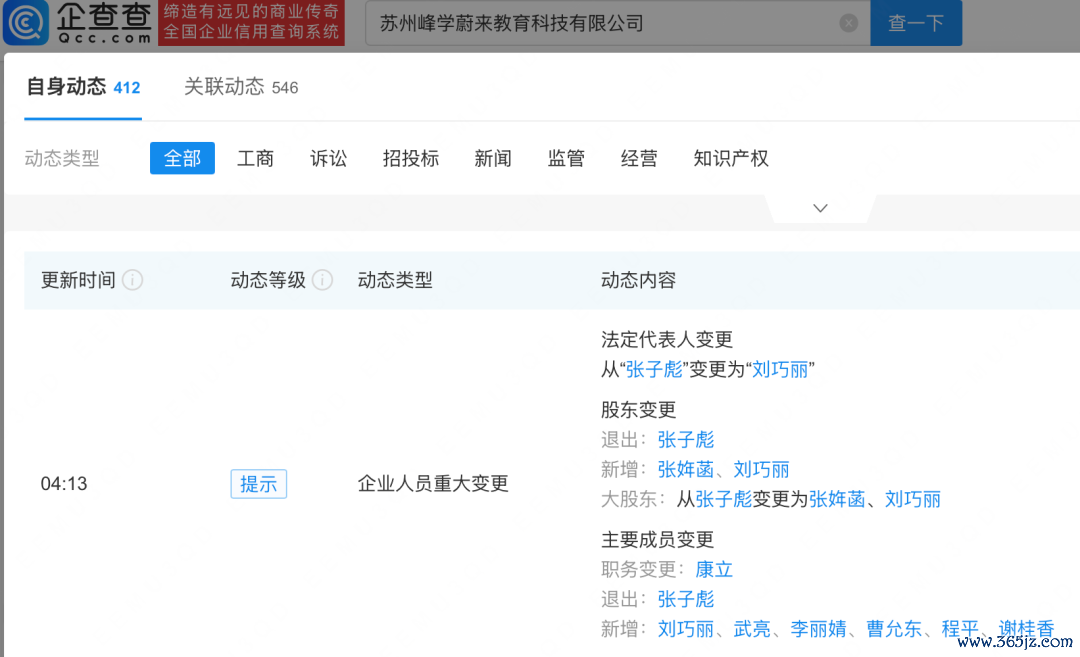Select the 知识产权 filter
Image resolution: width=1080 pixels, height=657 pixels.
731,158
